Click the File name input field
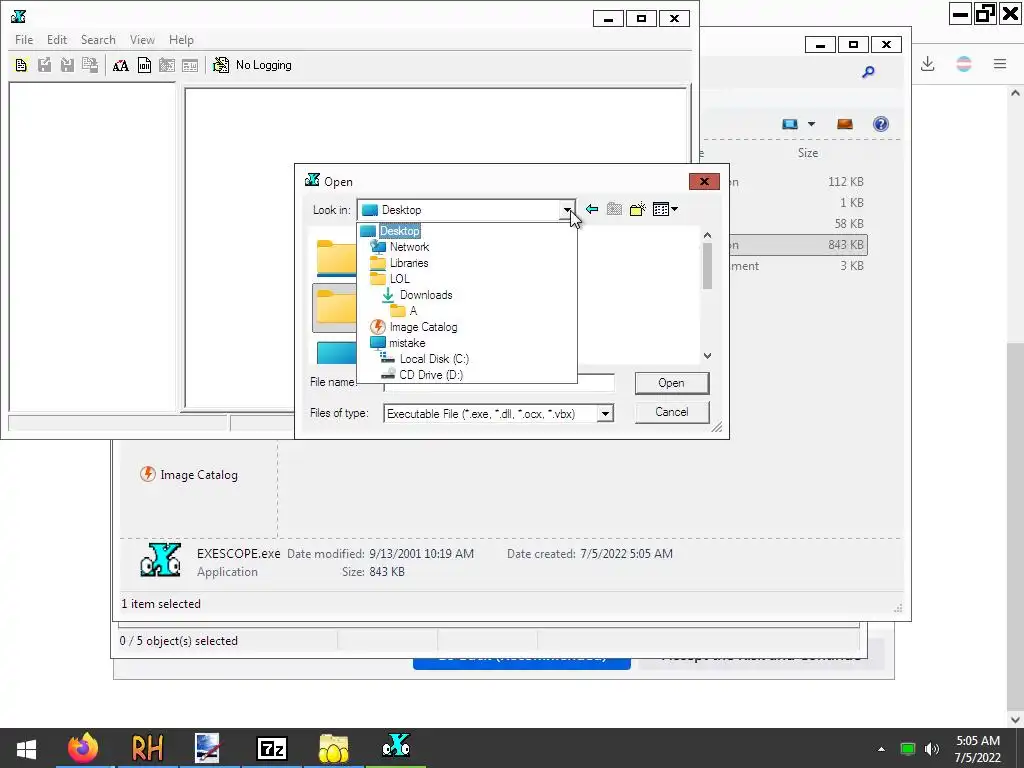 (499, 383)
